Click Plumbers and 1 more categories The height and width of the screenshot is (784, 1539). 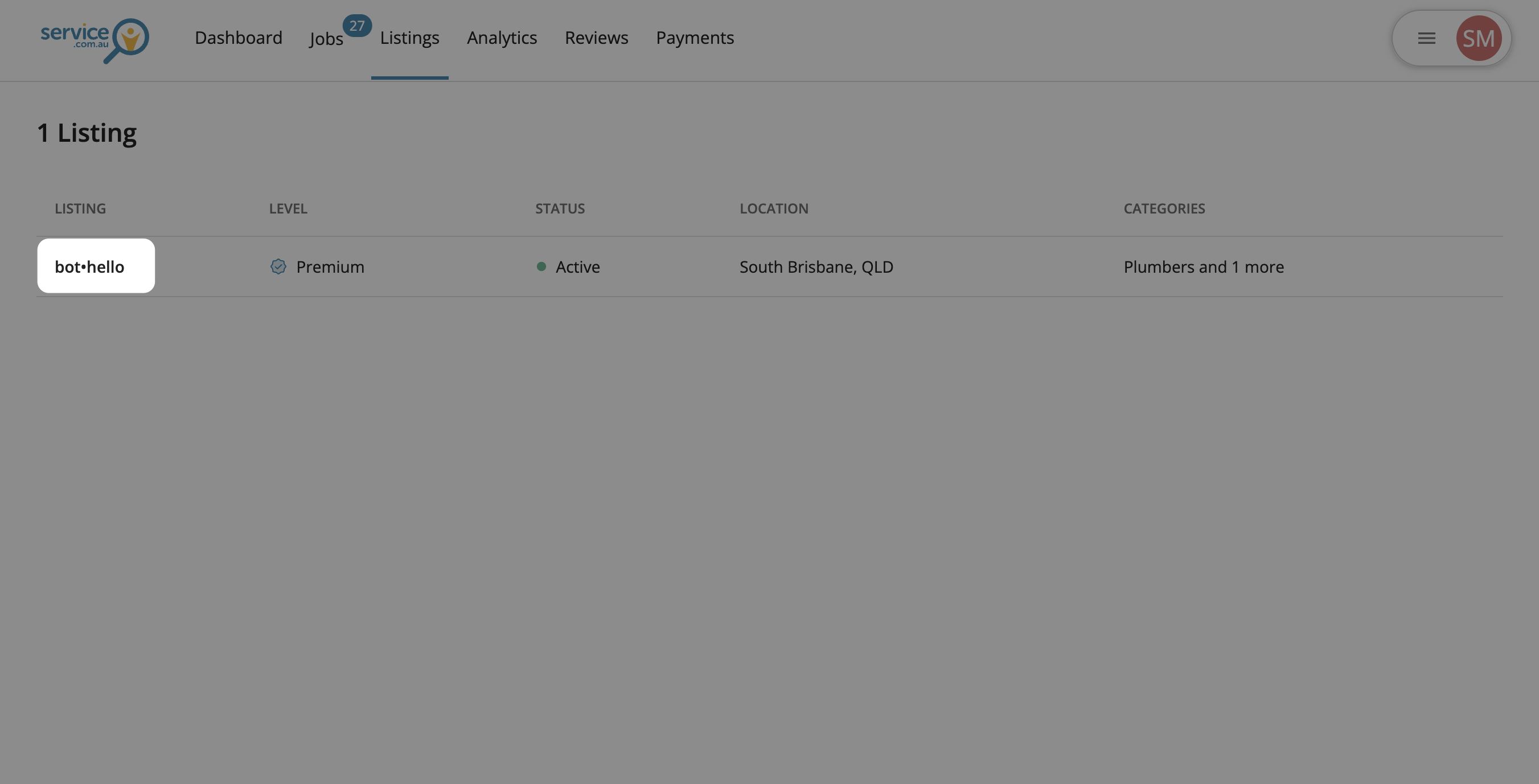pyautogui.click(x=1203, y=266)
